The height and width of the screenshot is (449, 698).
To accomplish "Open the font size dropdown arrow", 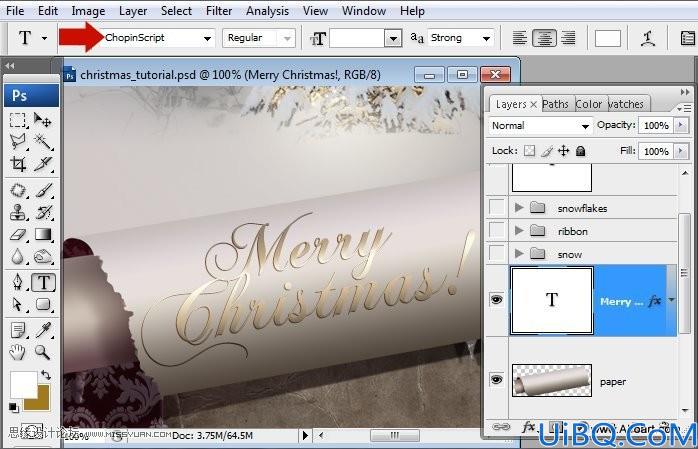I will point(393,38).
